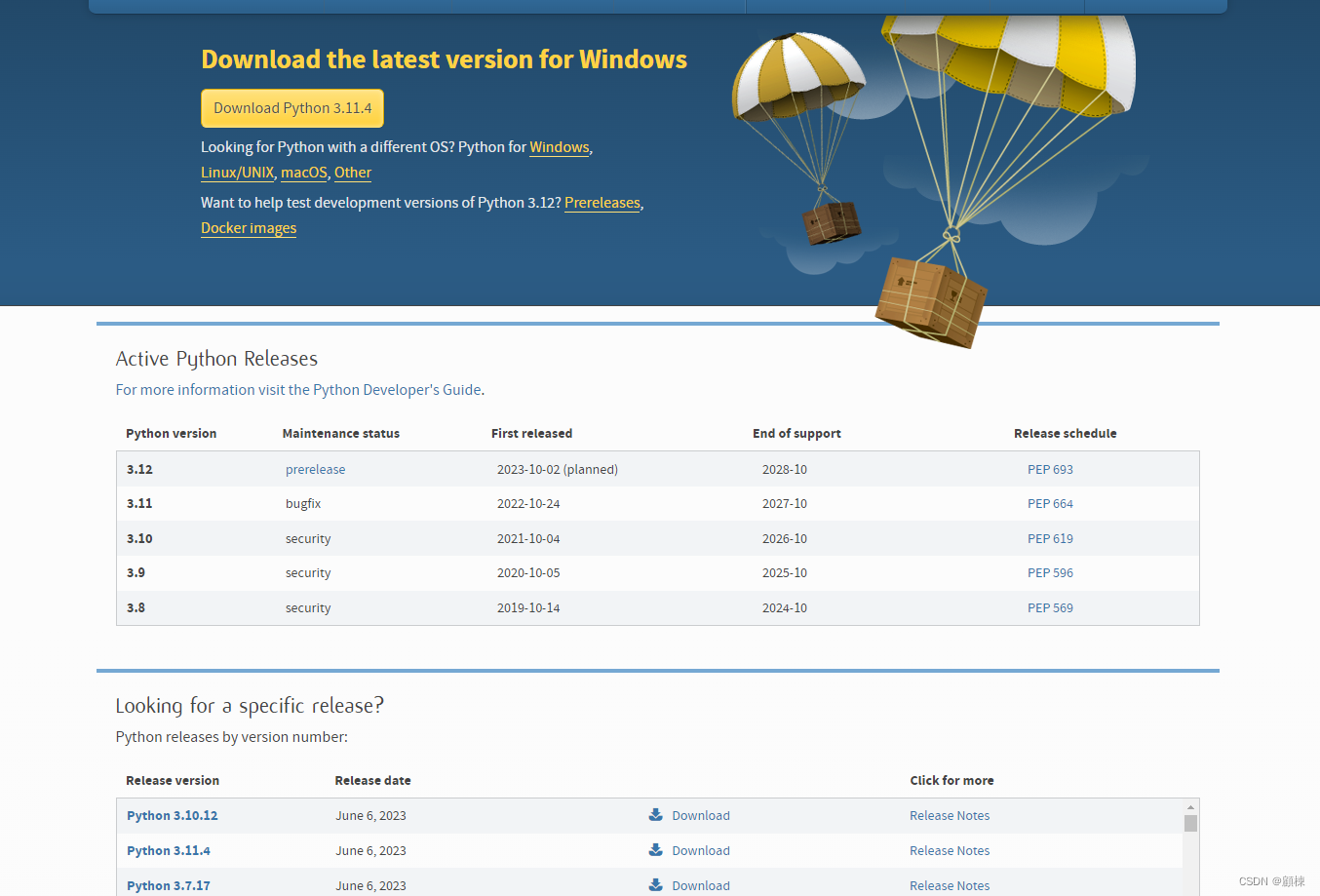
Task: Click the prerelease status link for 3.12
Action: (315, 469)
